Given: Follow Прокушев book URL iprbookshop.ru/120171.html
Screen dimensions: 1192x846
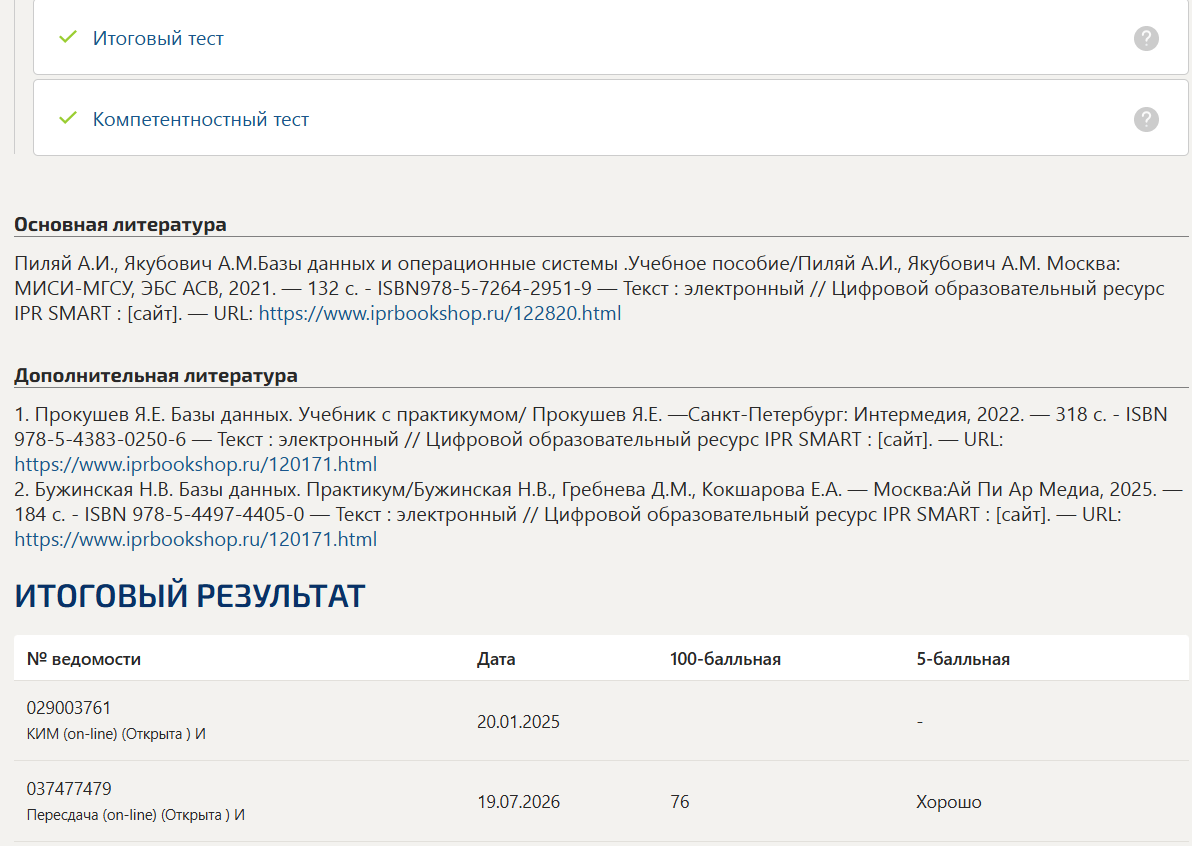Looking at the screenshot, I should (x=195, y=464).
